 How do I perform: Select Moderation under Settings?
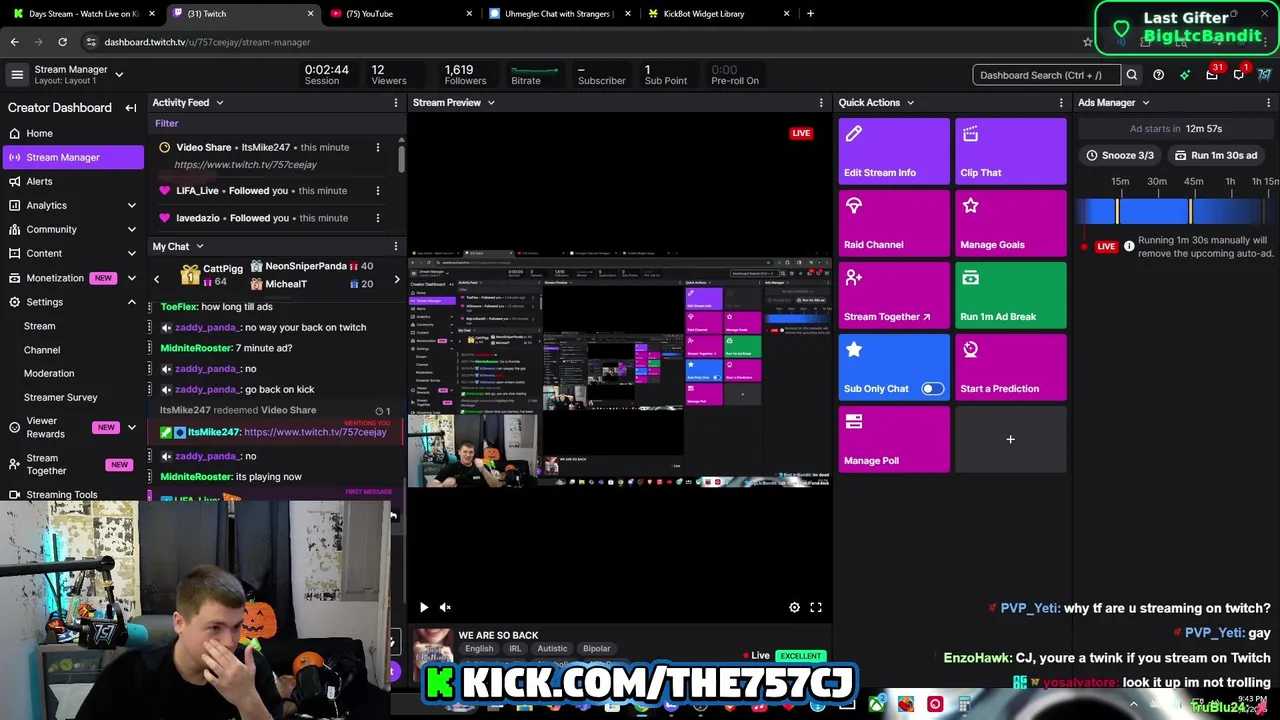49,374
